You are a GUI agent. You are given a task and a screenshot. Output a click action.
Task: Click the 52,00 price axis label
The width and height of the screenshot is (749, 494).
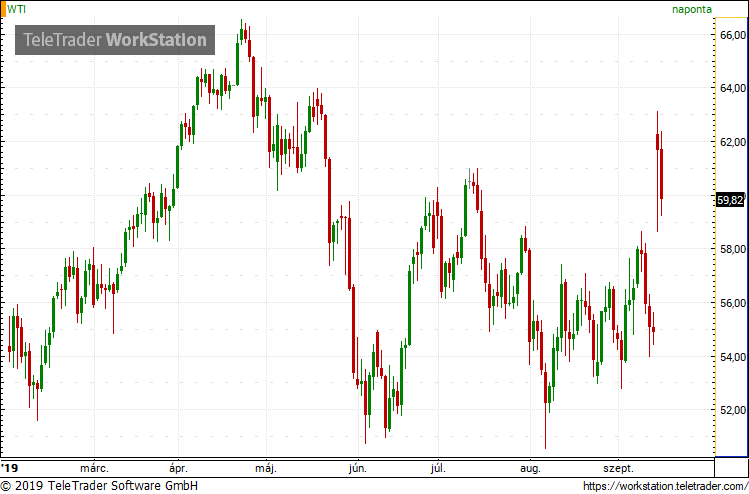coord(733,410)
